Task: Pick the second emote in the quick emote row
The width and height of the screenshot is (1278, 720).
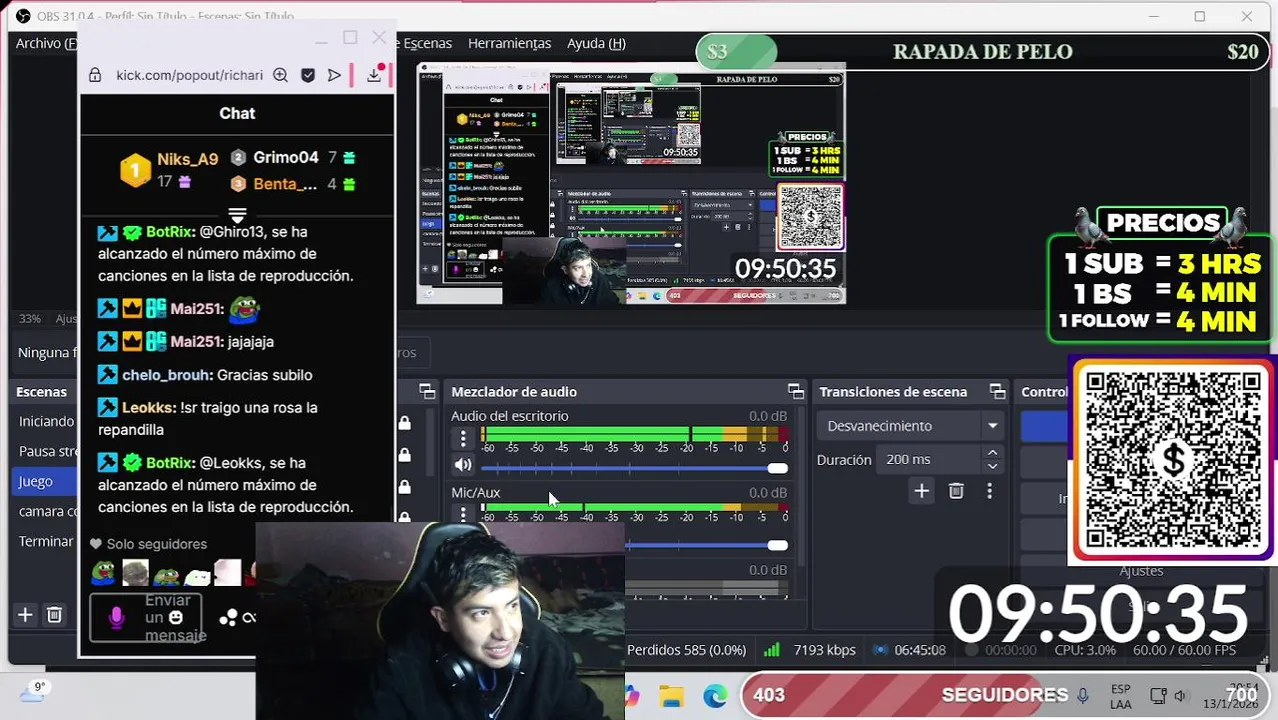Action: tap(135, 572)
